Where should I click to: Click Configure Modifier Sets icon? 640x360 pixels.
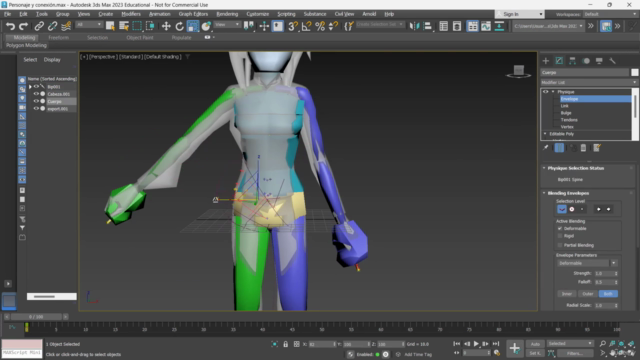point(597,148)
